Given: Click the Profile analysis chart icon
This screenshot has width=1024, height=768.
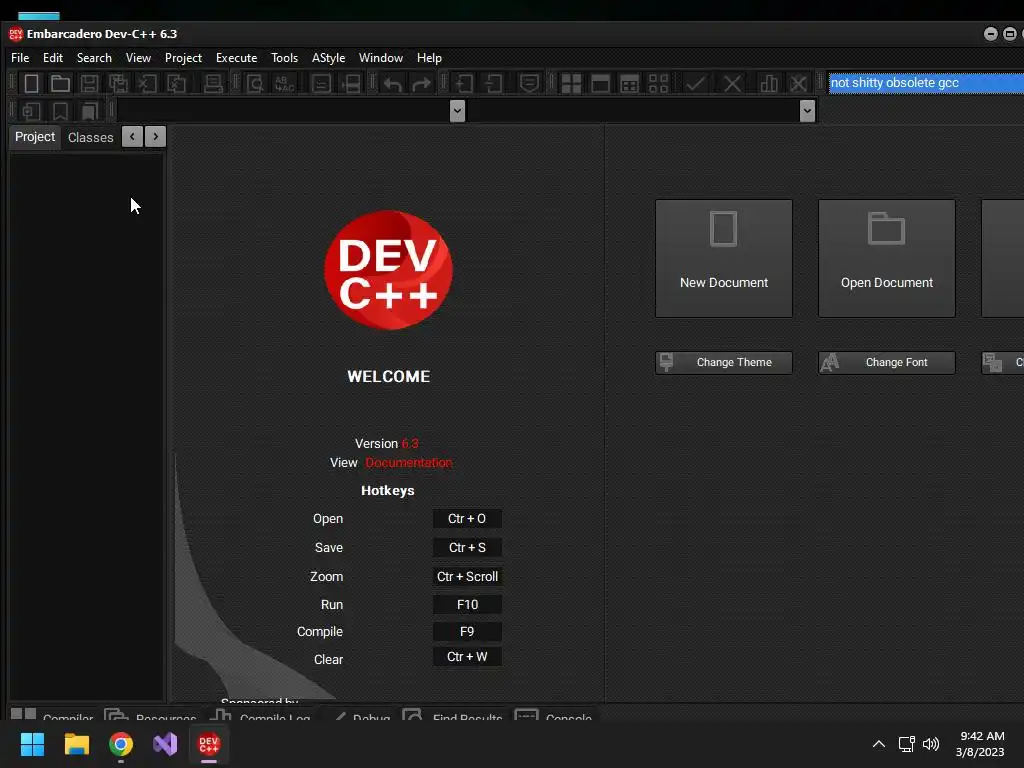Looking at the screenshot, I should coord(769,84).
